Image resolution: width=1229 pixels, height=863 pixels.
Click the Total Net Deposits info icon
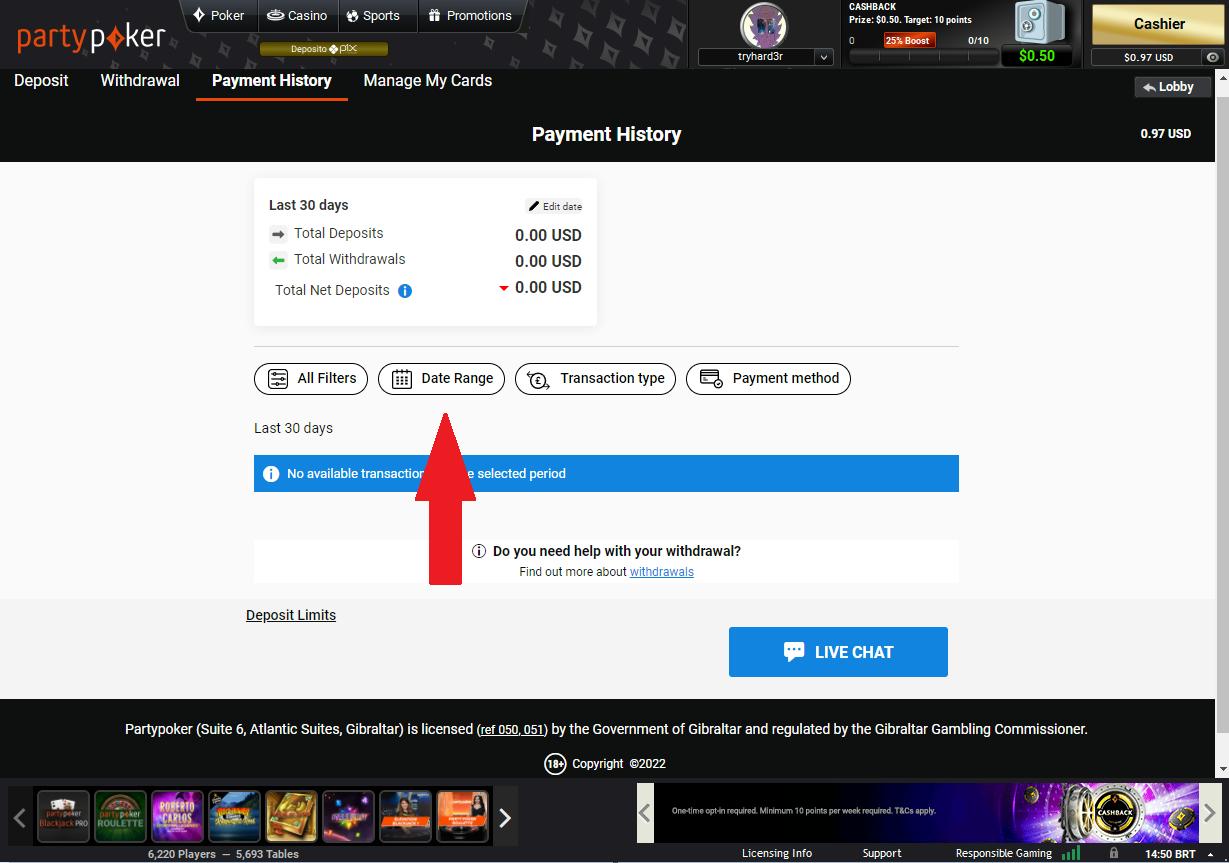pyautogui.click(x=405, y=291)
